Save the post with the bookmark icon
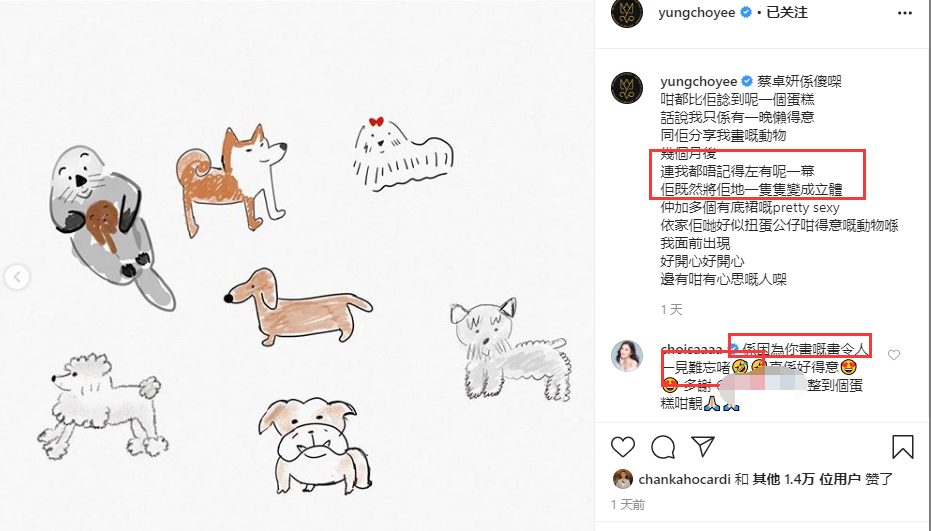This screenshot has height=531, width=931. point(902,447)
